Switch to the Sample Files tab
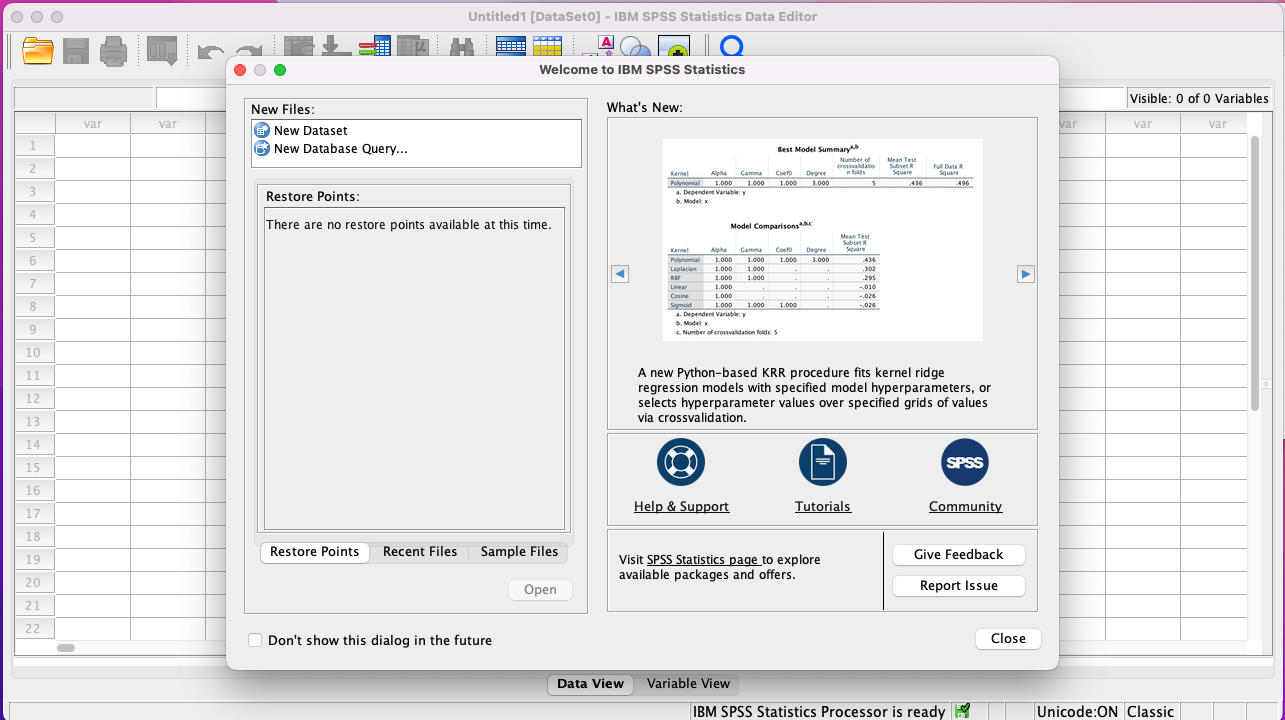This screenshot has width=1285, height=720. [x=519, y=552]
